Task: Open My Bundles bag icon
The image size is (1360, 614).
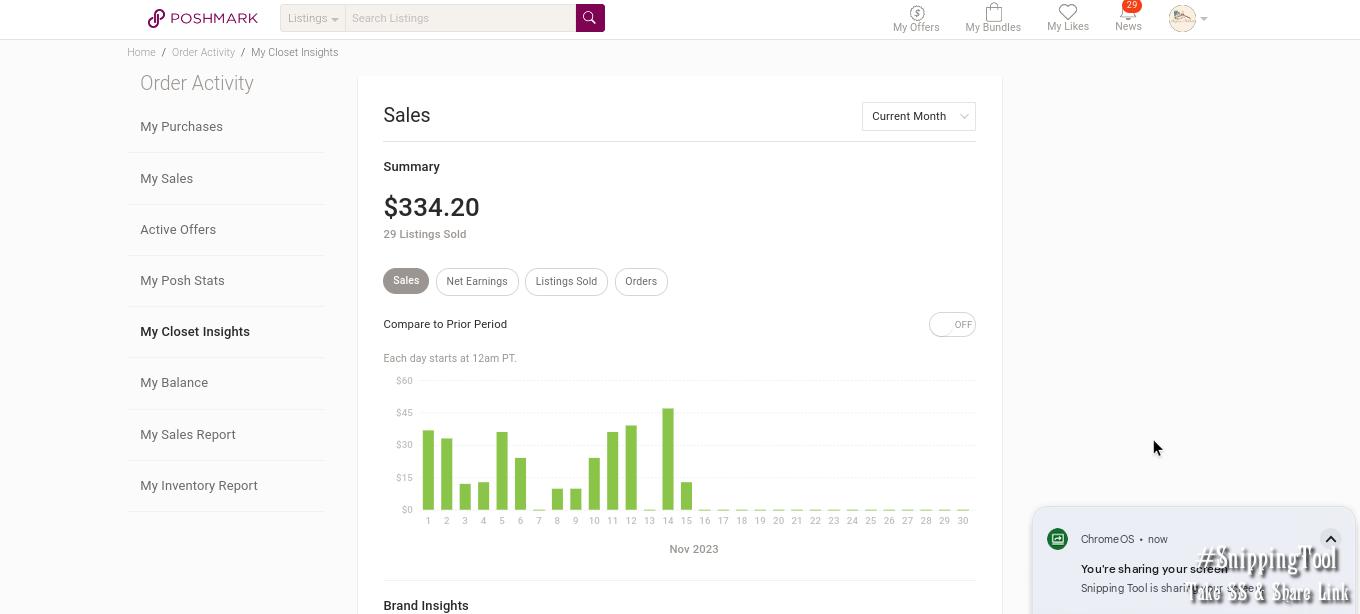Action: coord(993,13)
